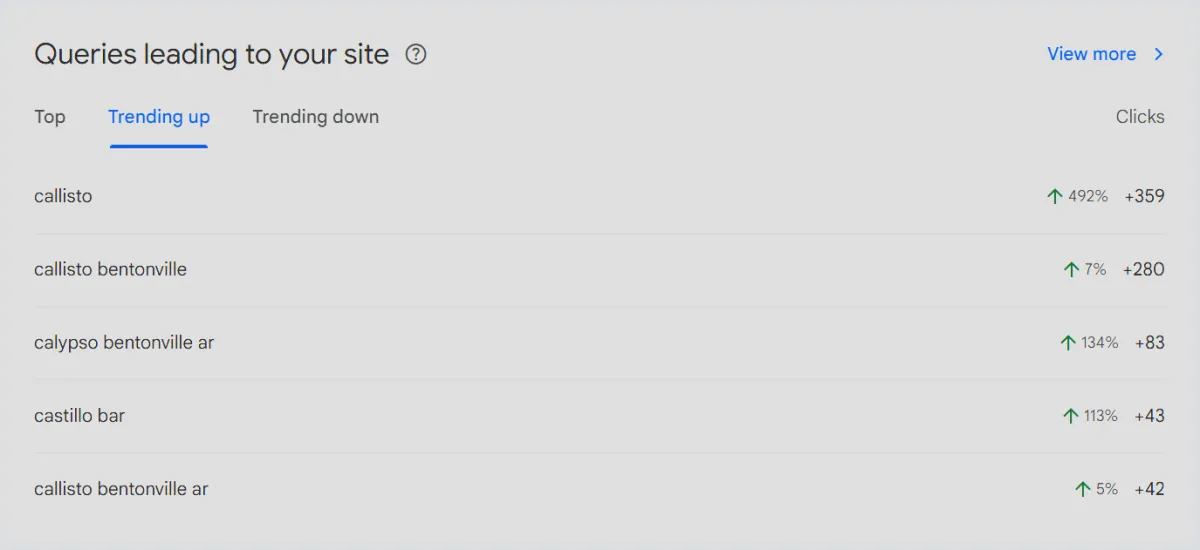The width and height of the screenshot is (1200, 550).
Task: Click green up arrow beside 134%
Action: 1067,343
